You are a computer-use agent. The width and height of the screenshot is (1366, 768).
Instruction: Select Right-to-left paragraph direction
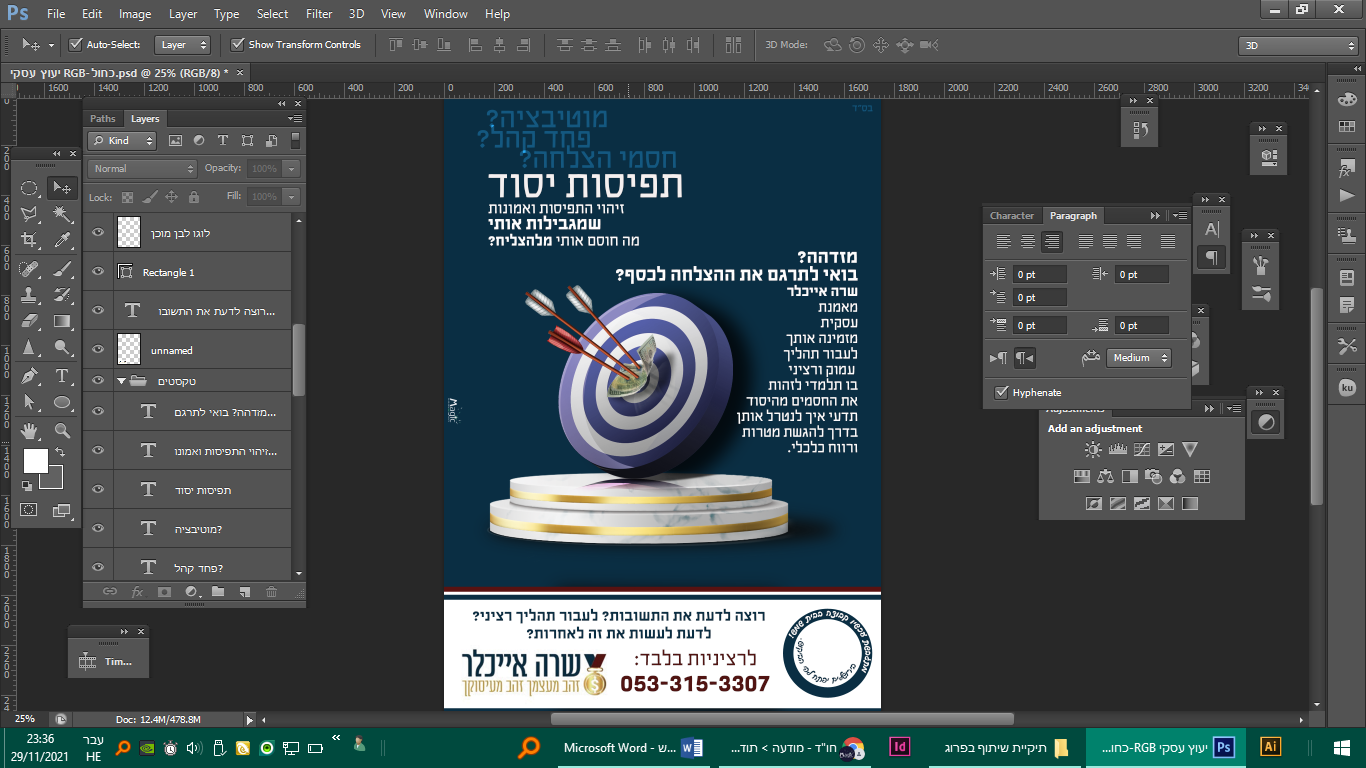1025,358
